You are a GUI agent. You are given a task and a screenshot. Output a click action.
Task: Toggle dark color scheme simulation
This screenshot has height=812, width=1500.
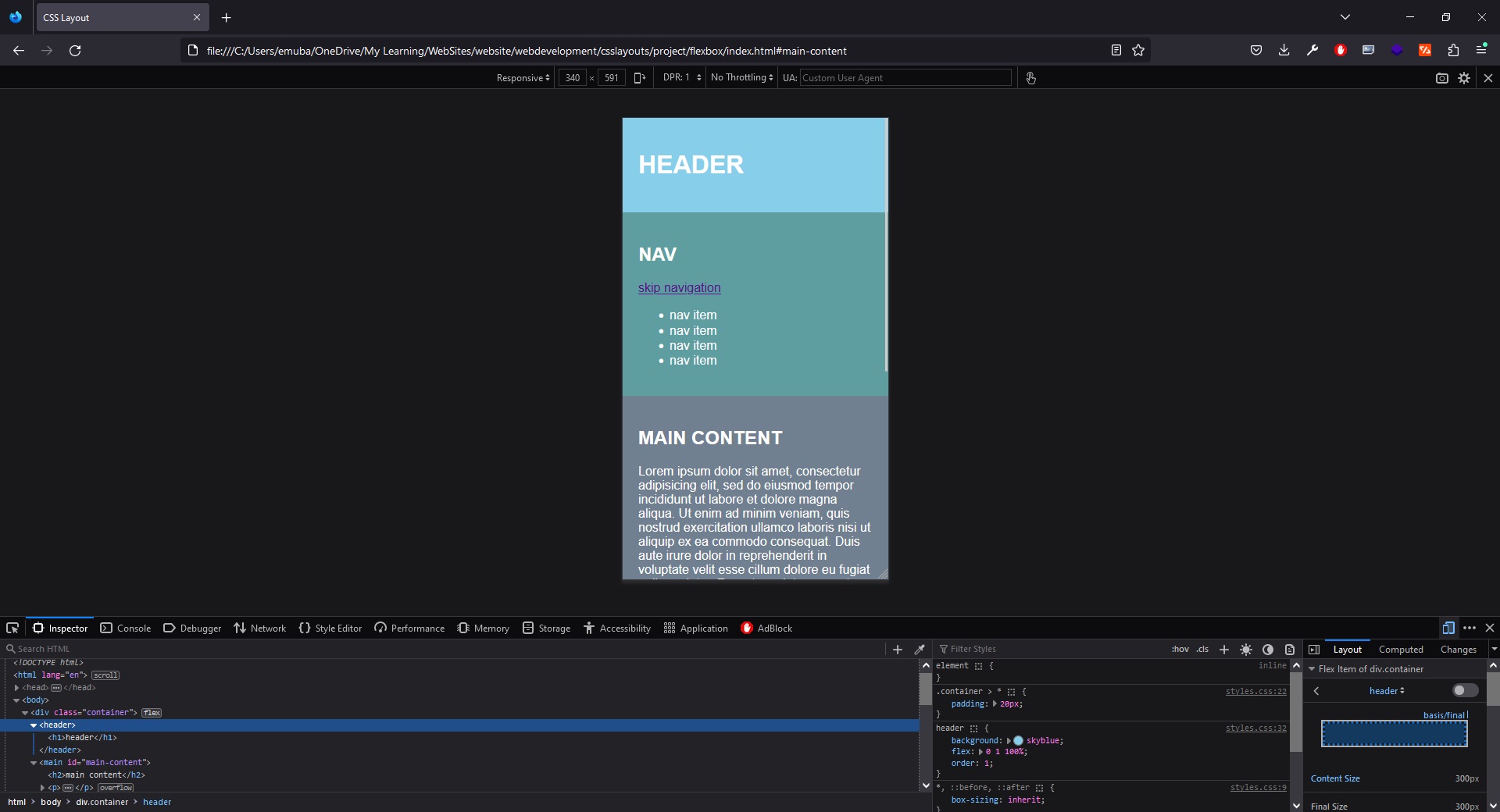point(1268,649)
